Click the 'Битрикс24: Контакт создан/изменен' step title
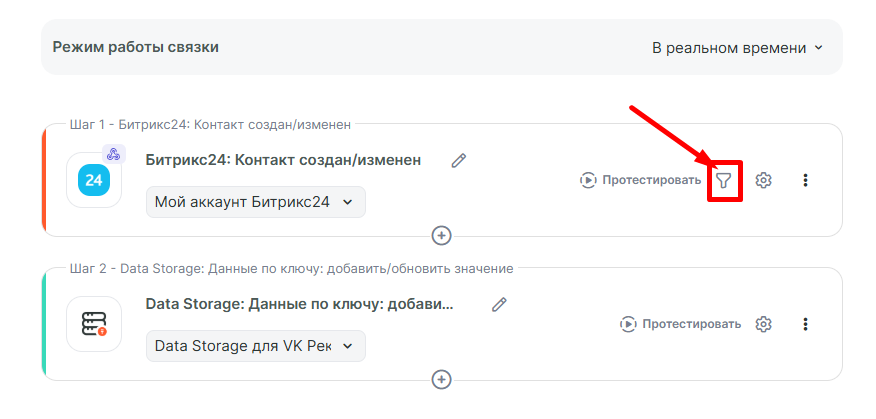 tap(283, 160)
